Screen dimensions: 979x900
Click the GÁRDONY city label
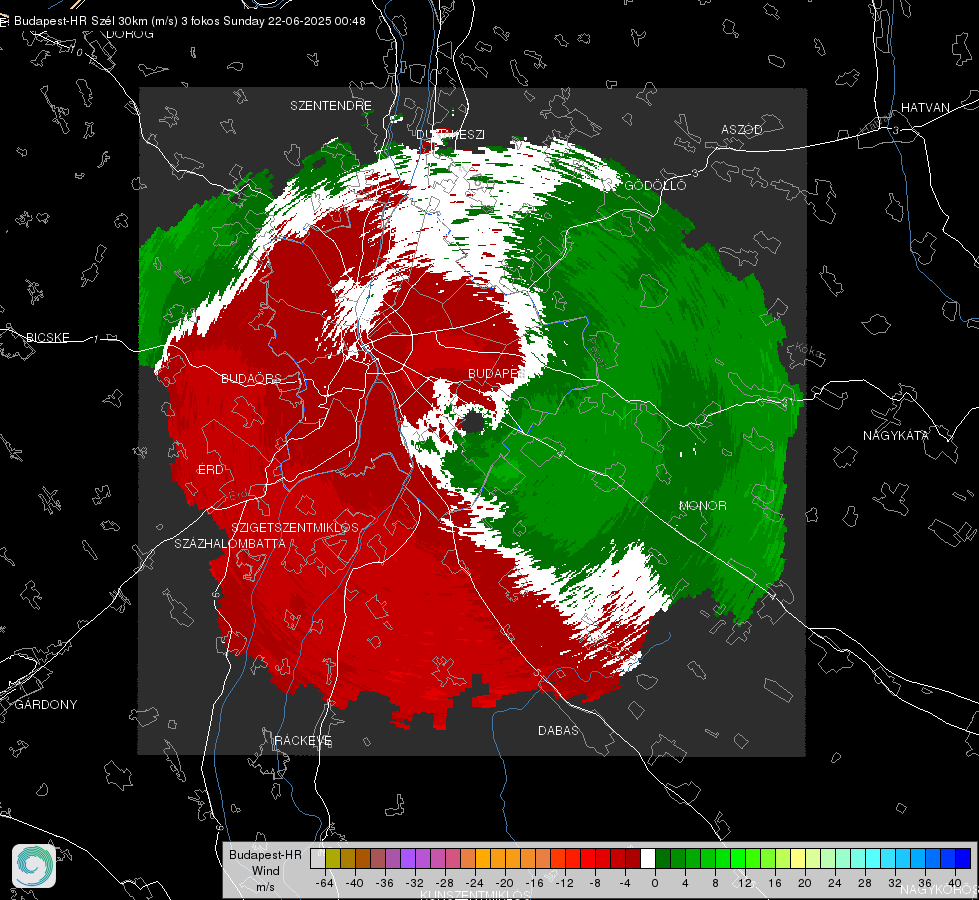tap(46, 705)
